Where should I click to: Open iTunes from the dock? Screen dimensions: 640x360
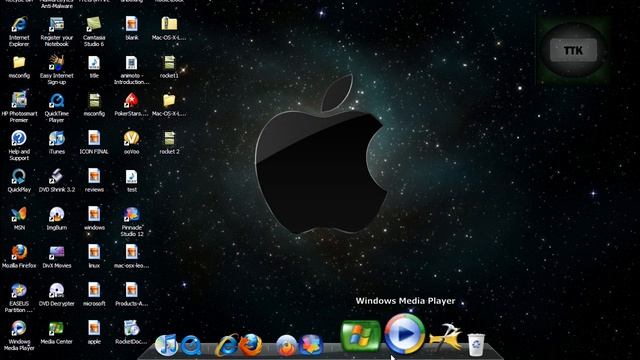166,345
